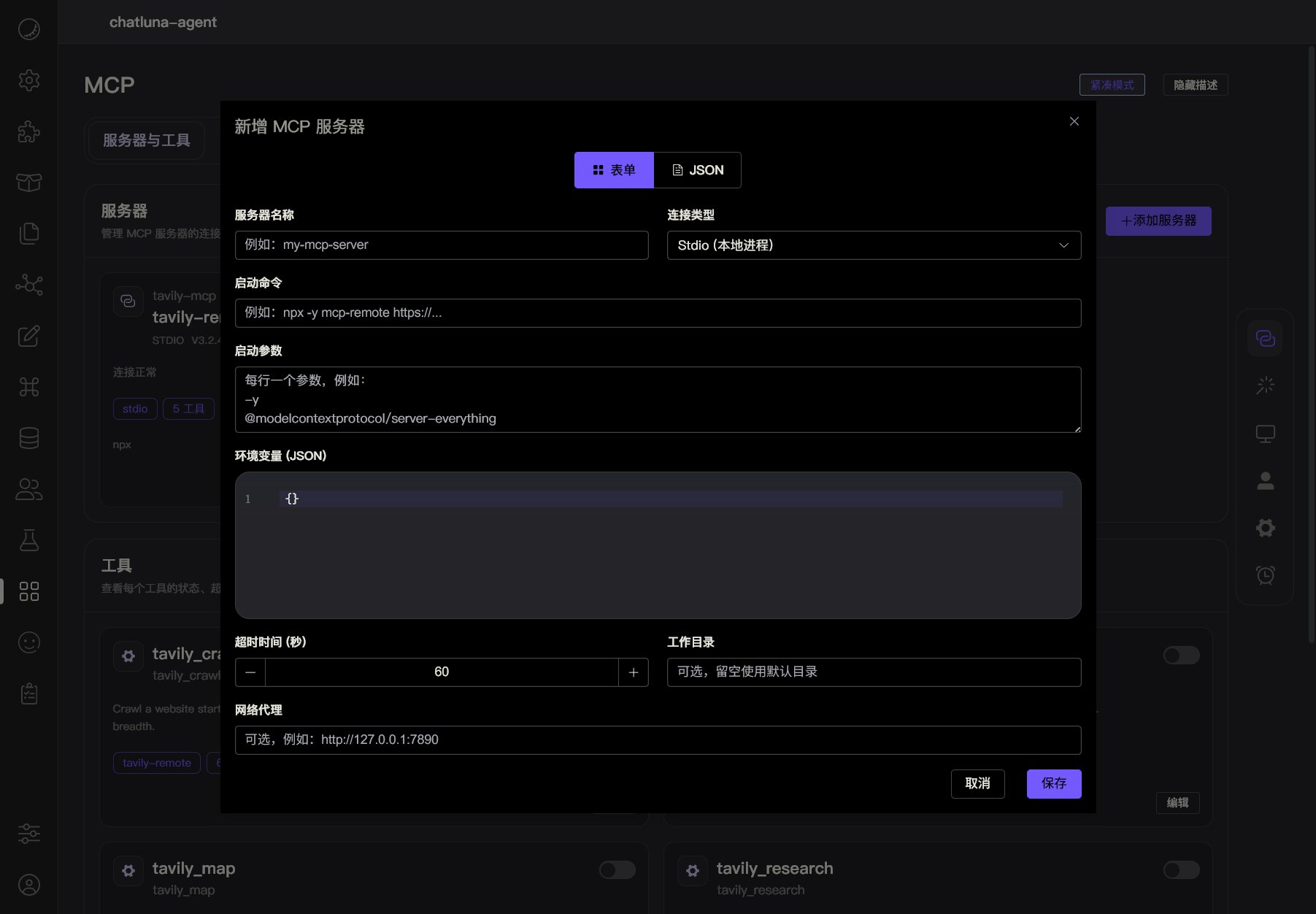Click the stdio tag on tavily server card

(x=135, y=409)
